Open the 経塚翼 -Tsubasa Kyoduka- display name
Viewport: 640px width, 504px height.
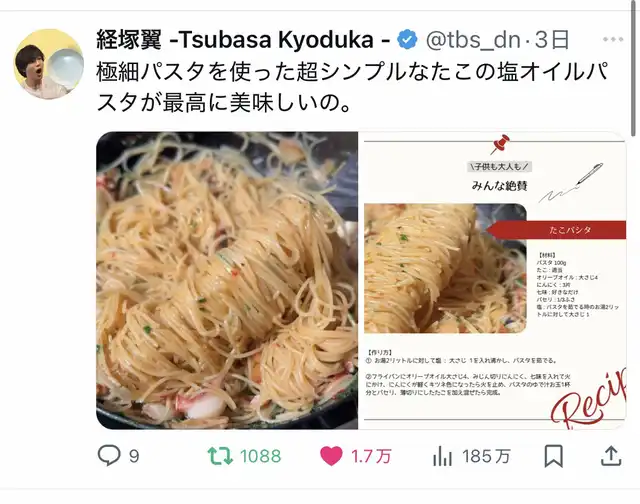point(243,40)
